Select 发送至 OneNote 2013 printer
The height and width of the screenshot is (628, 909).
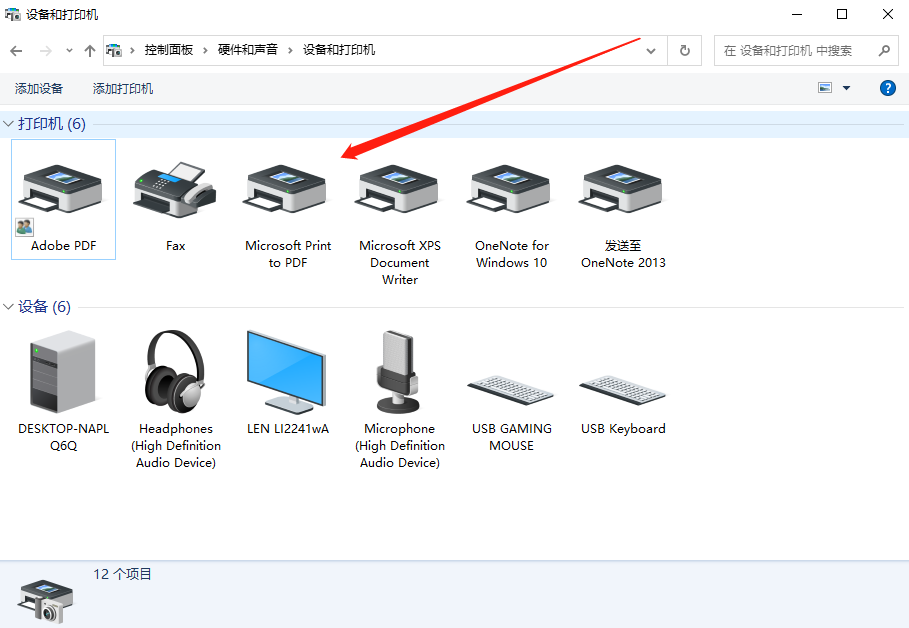[622, 190]
